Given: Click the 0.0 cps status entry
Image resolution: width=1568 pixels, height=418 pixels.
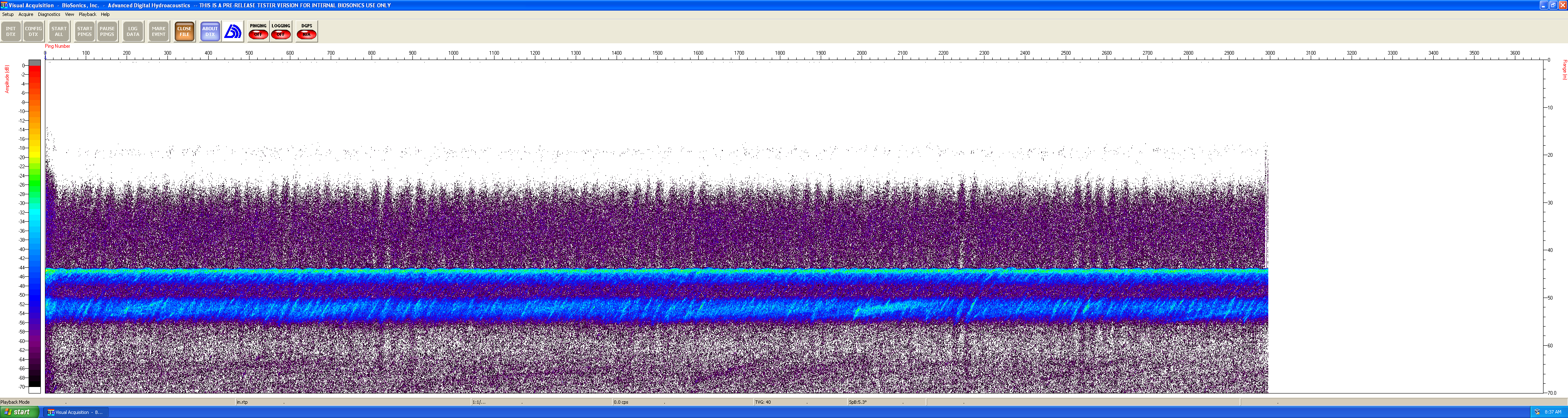Looking at the screenshot, I should pos(621,402).
